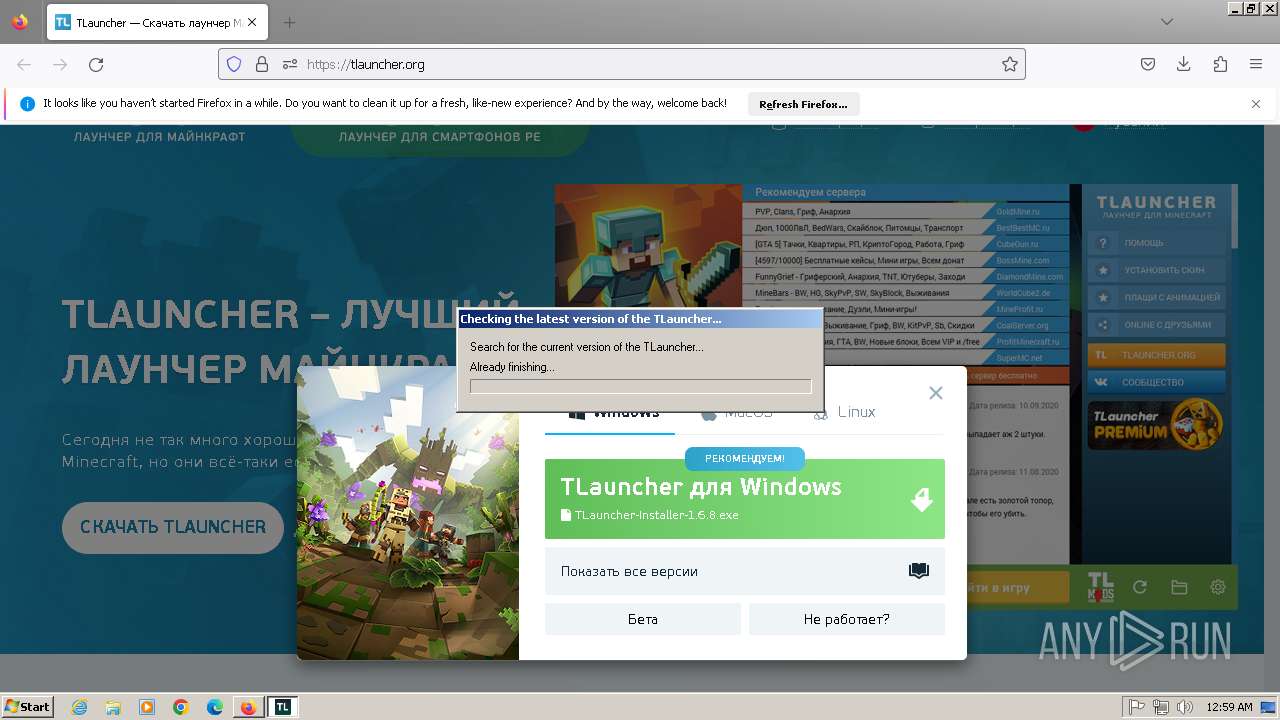Expand the list all tabs chevron
The image size is (1280, 720).
[x=1167, y=22]
